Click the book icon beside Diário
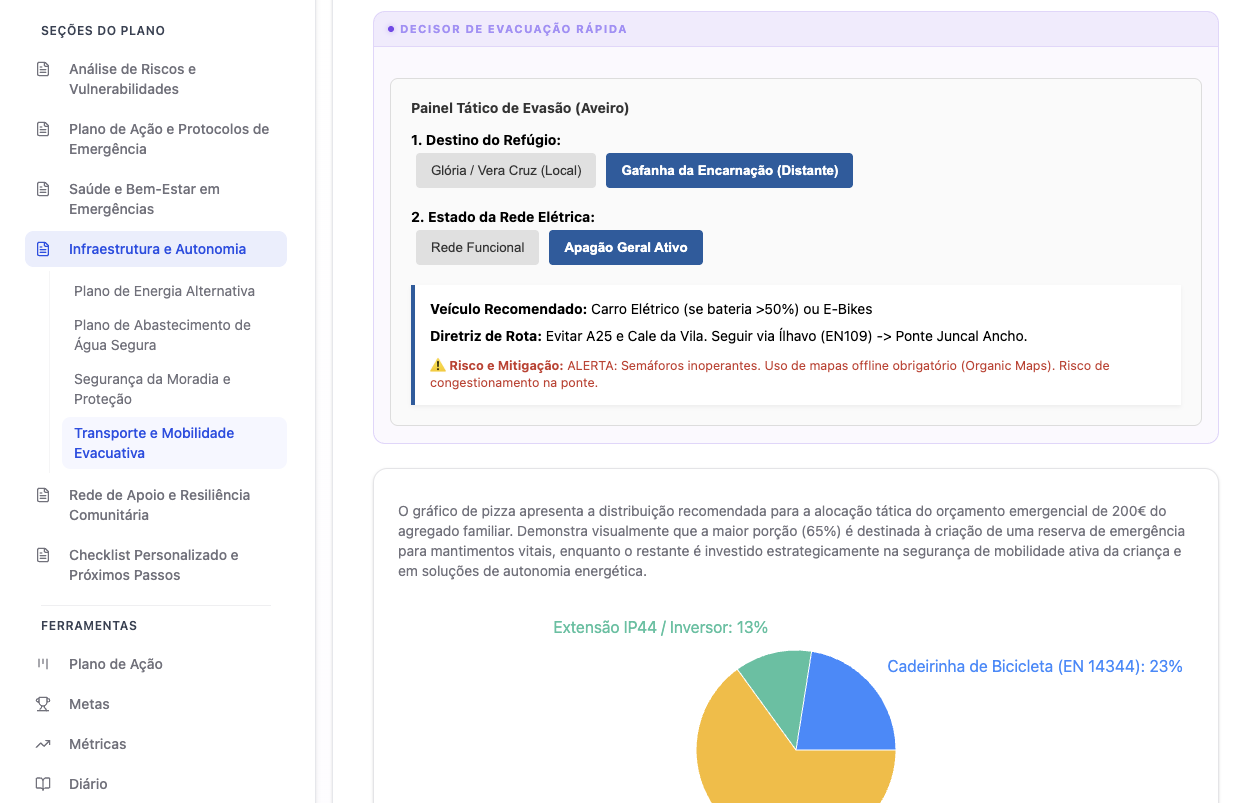Viewport: 1253px width, 803px height. (x=43, y=784)
